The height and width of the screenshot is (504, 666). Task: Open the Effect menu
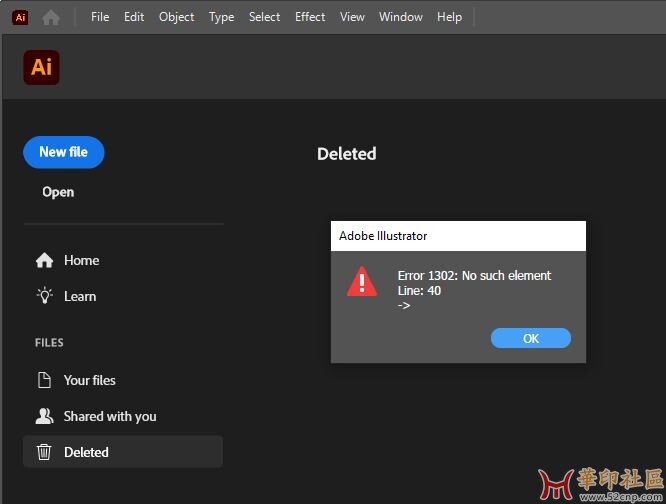point(310,17)
